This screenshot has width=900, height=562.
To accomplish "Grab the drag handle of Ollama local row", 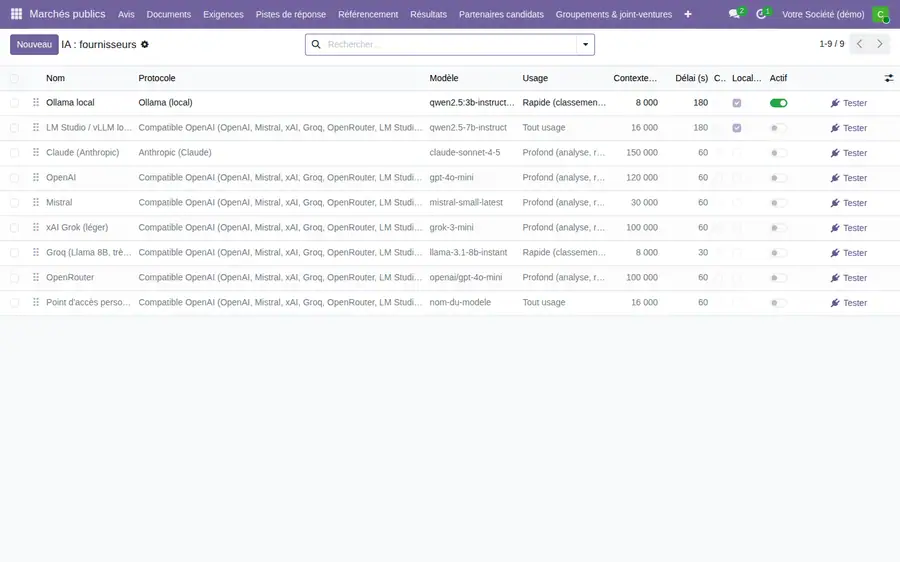I will tap(36, 102).
